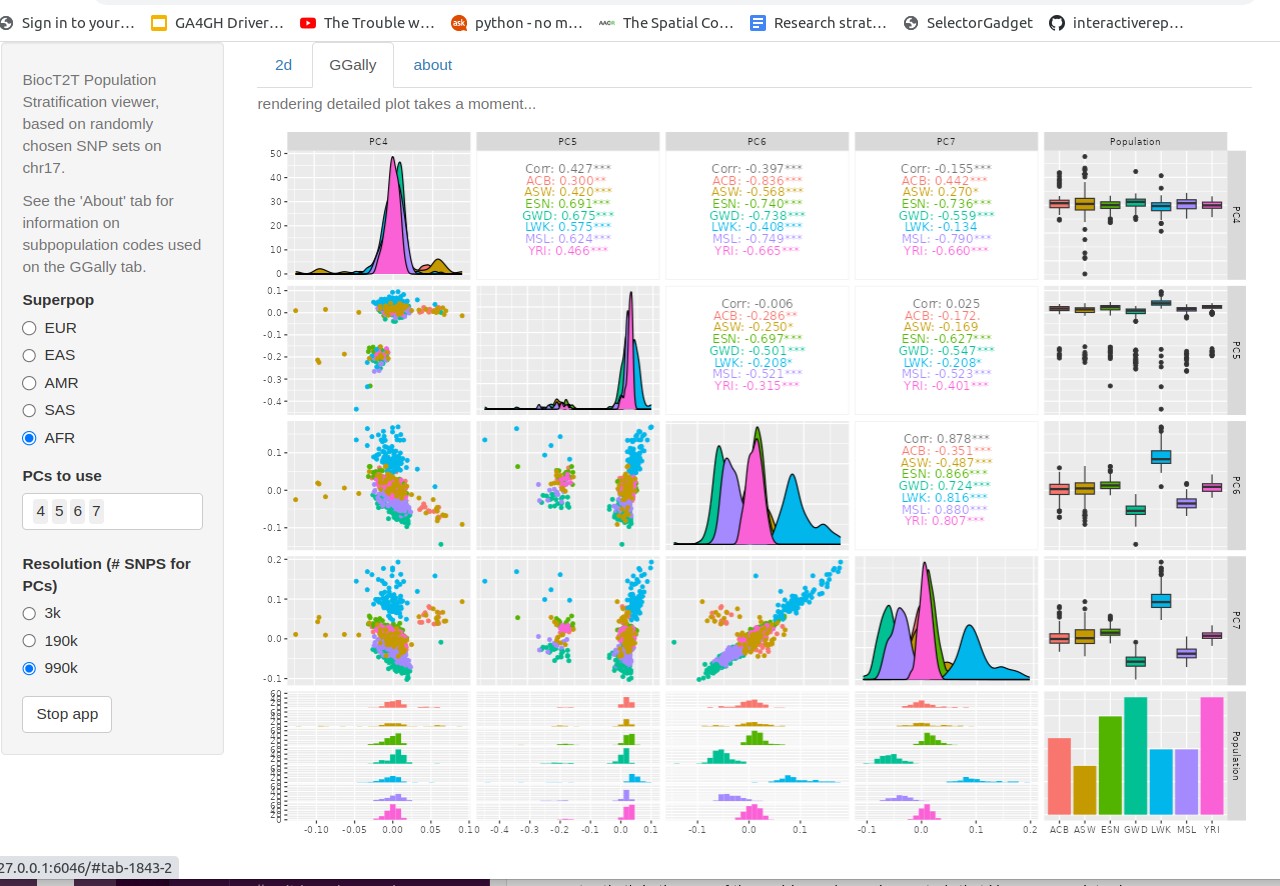Choose the SAS superpopulation option
1280x886 pixels.
pyautogui.click(x=30, y=410)
